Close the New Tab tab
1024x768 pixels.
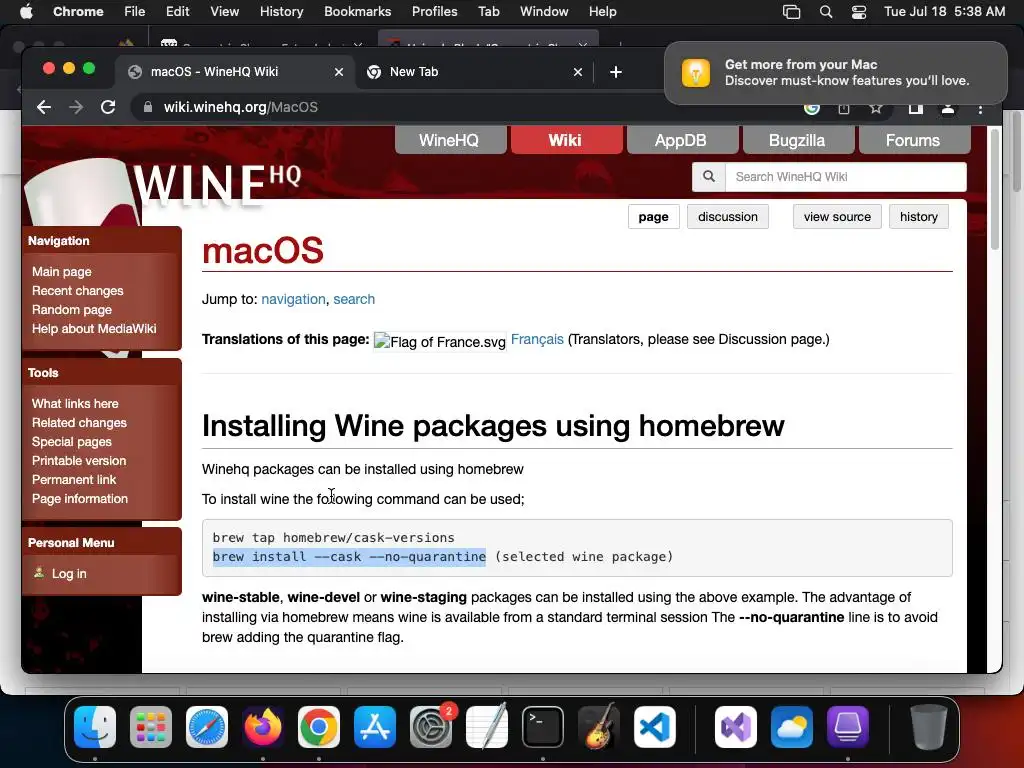[578, 72]
